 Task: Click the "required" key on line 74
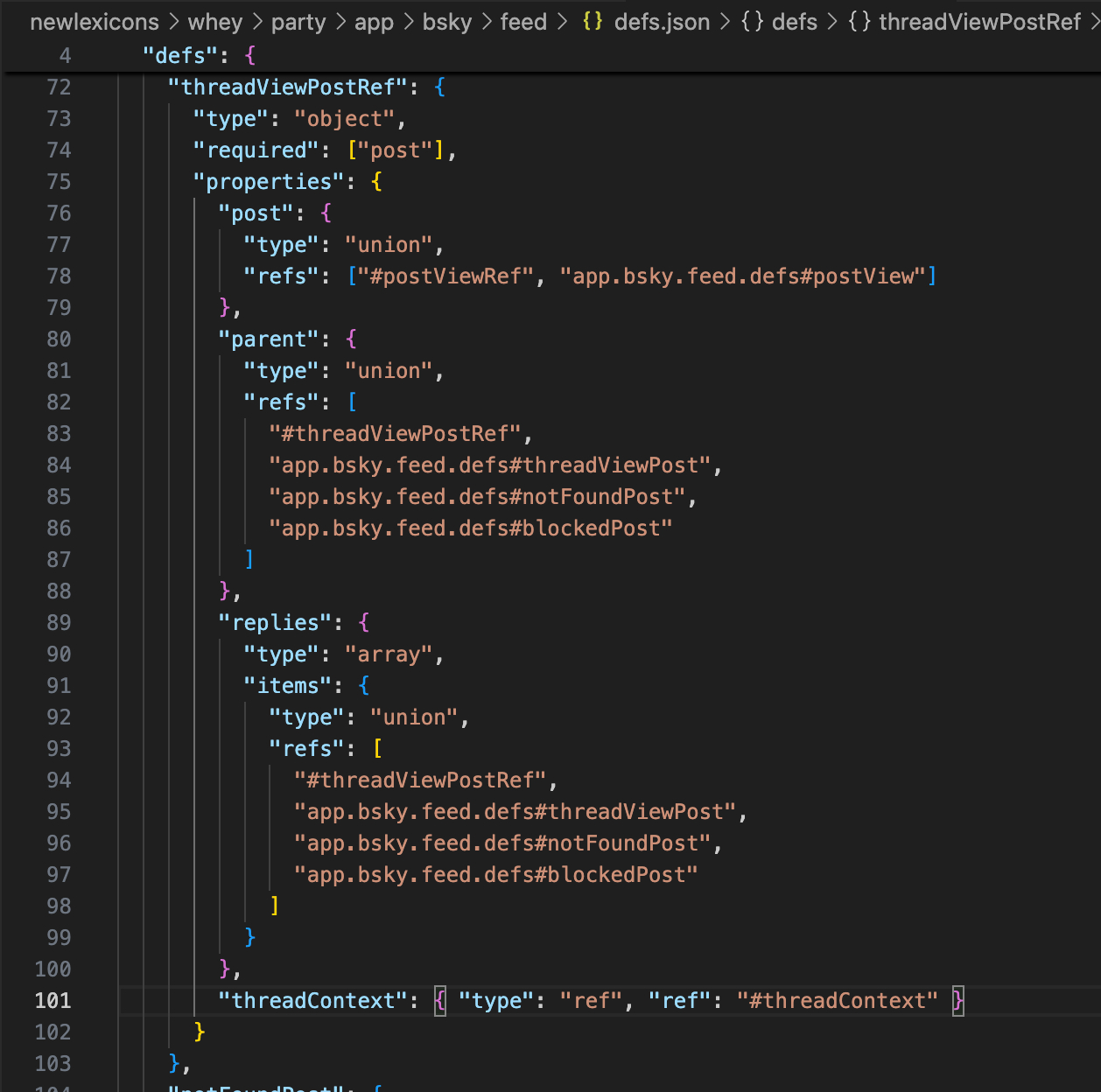pos(256,150)
